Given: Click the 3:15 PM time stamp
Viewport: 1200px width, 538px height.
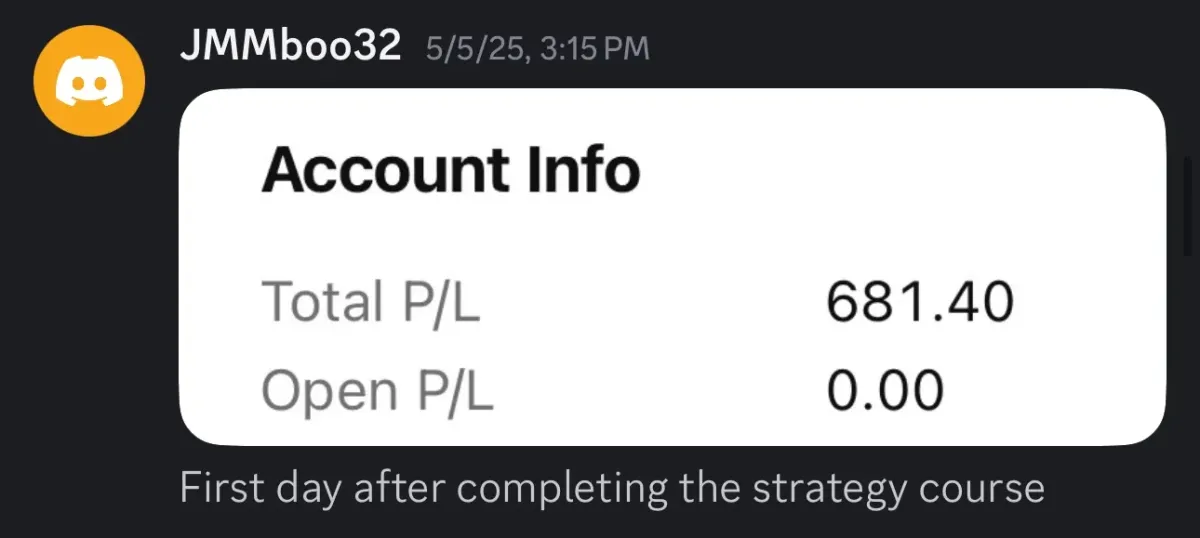Looking at the screenshot, I should click(x=594, y=48).
